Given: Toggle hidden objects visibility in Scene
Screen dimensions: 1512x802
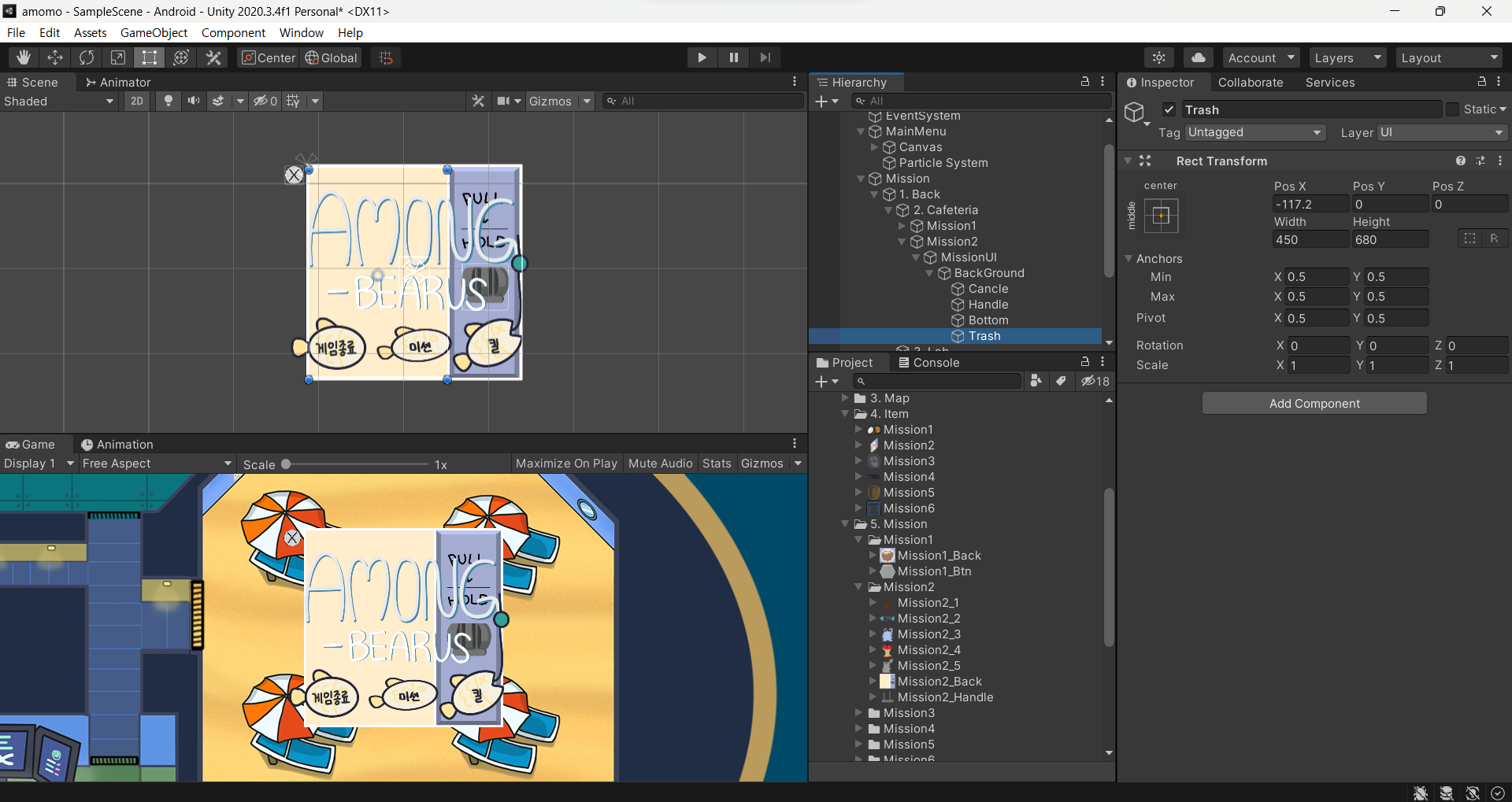Looking at the screenshot, I should (265, 101).
